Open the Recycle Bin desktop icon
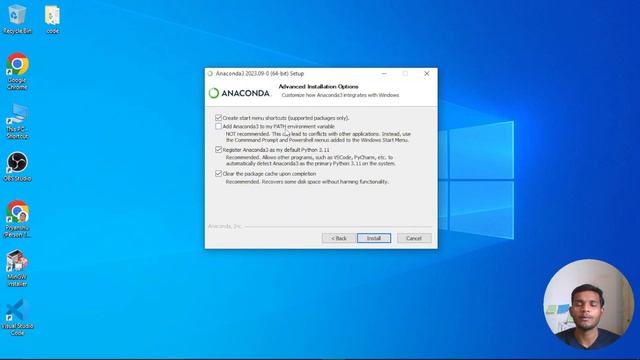The width and height of the screenshot is (640, 360). click(x=17, y=18)
